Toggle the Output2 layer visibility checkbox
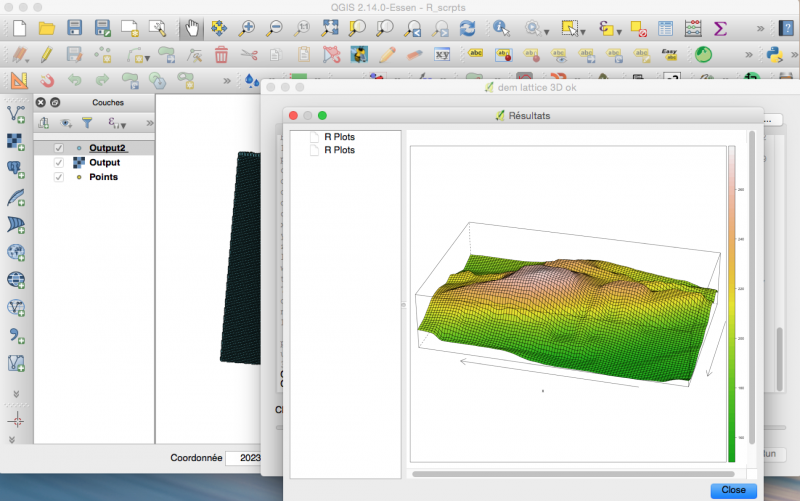 point(59,148)
